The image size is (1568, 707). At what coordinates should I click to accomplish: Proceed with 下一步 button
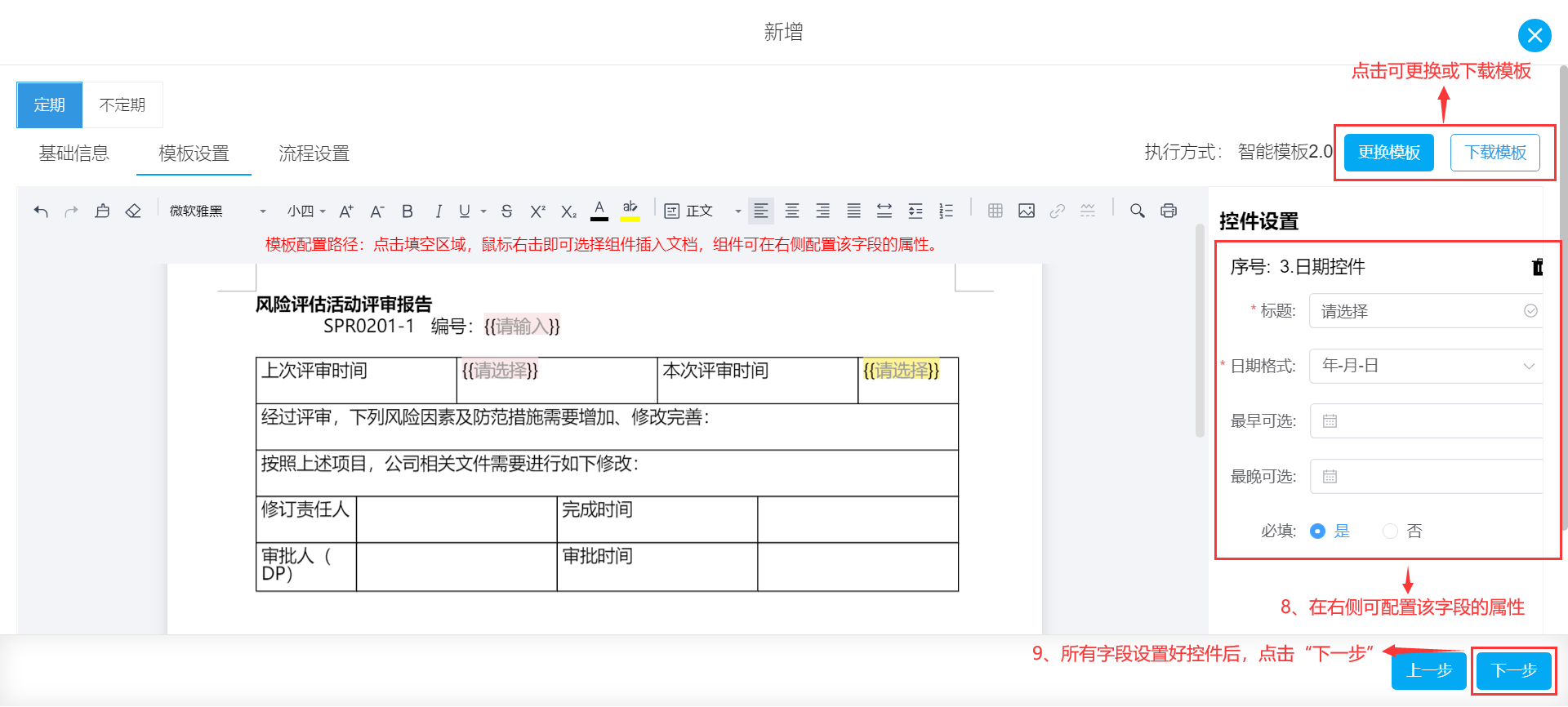(1514, 671)
